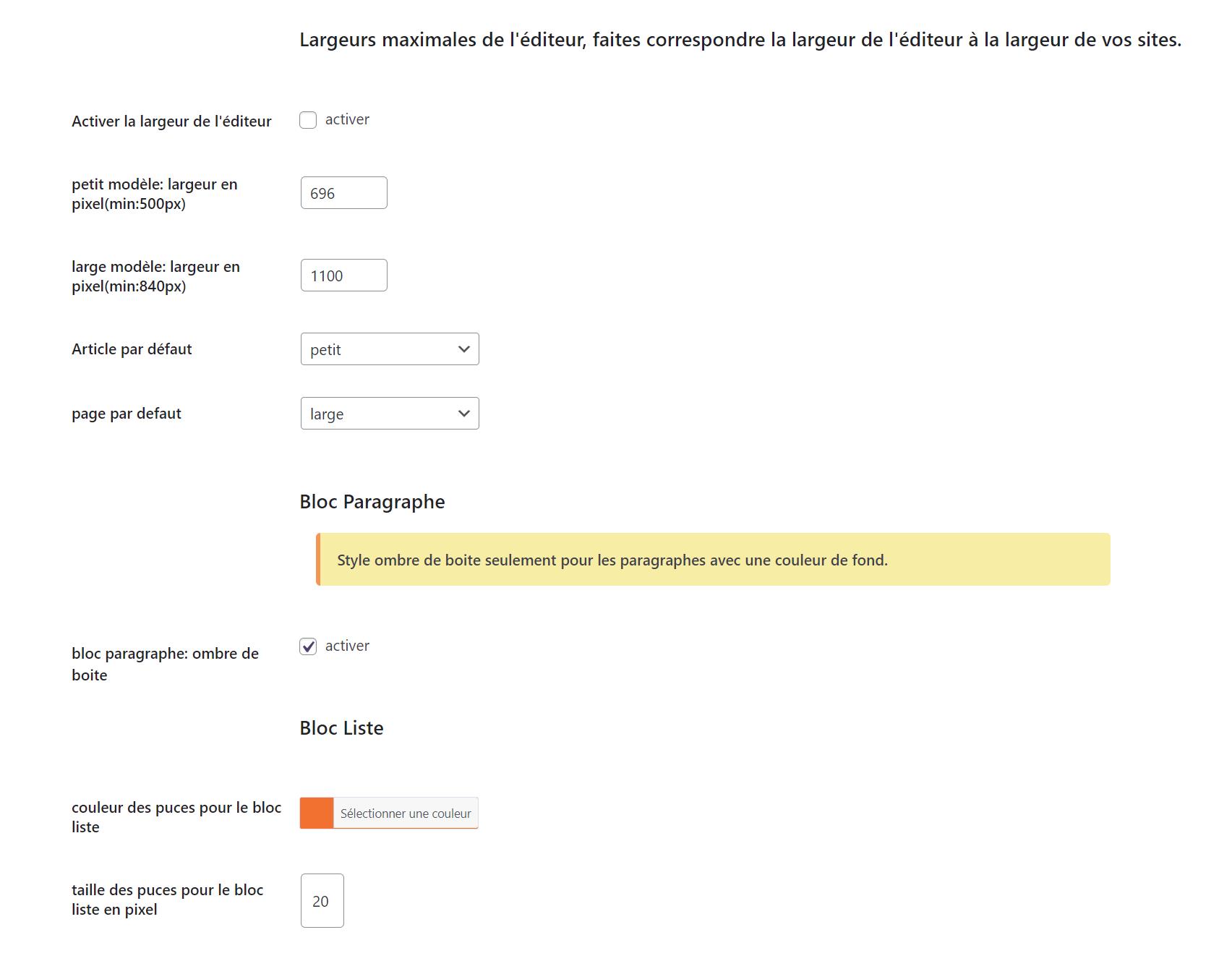Click the 'Bloc Liste' section heading
This screenshot has width=1232, height=961.
(341, 728)
